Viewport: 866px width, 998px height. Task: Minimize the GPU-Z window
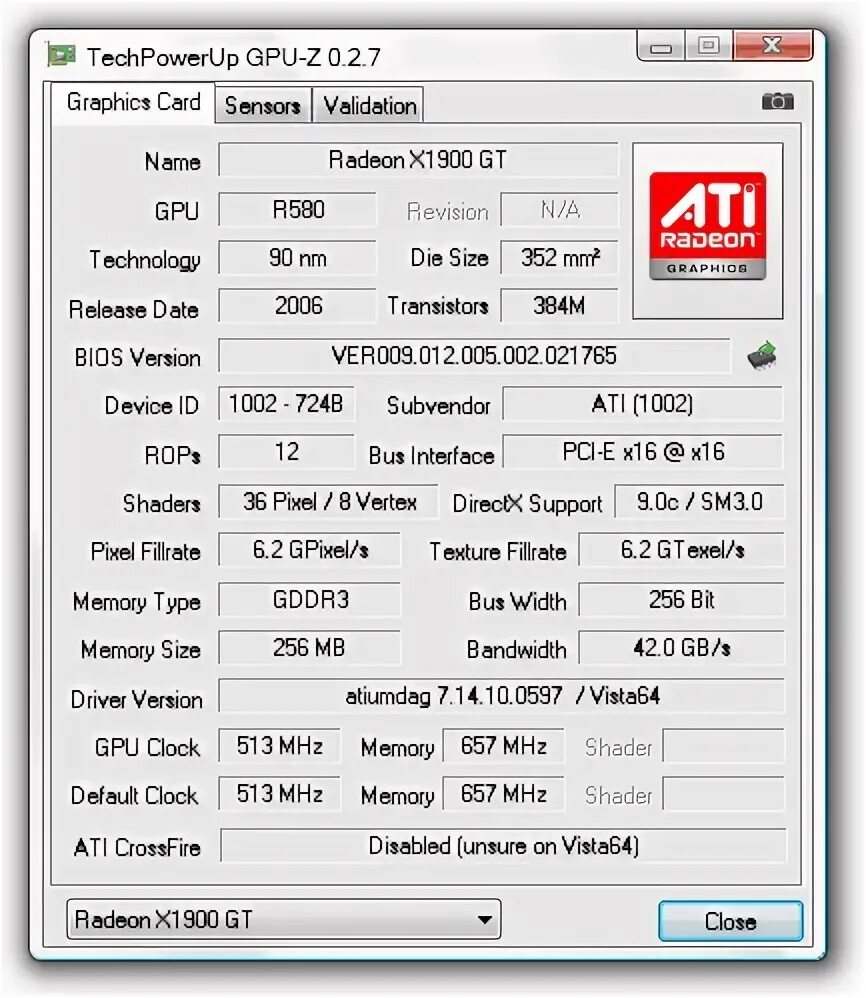click(x=661, y=46)
